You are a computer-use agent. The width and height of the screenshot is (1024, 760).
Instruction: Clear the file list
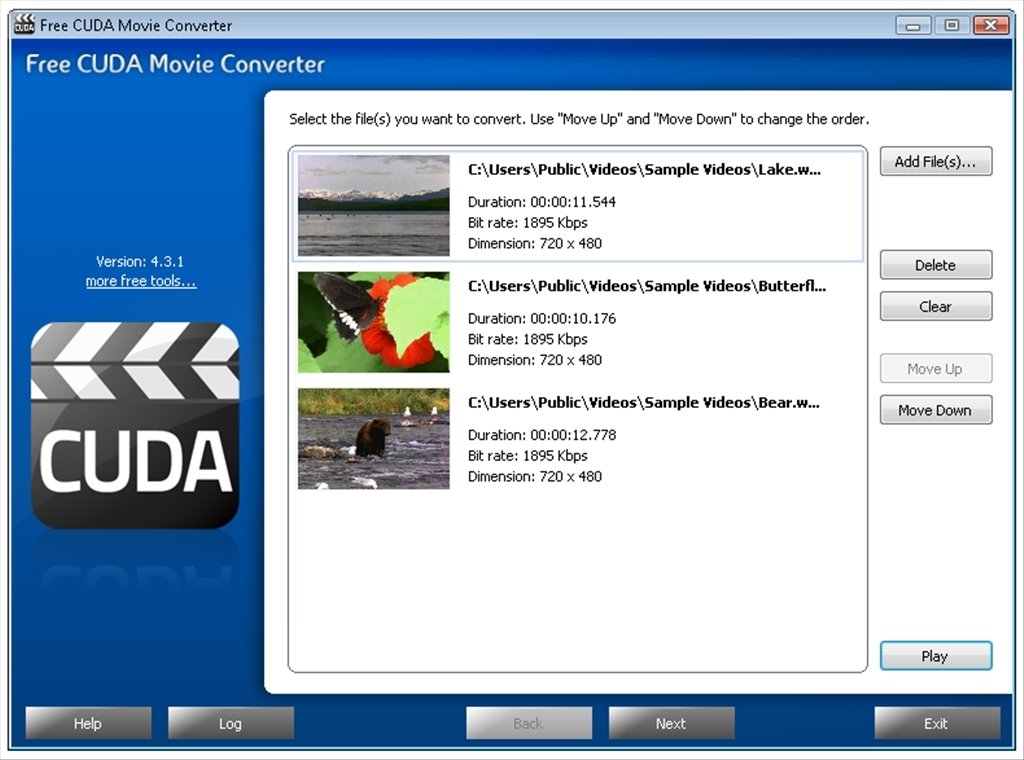936,306
